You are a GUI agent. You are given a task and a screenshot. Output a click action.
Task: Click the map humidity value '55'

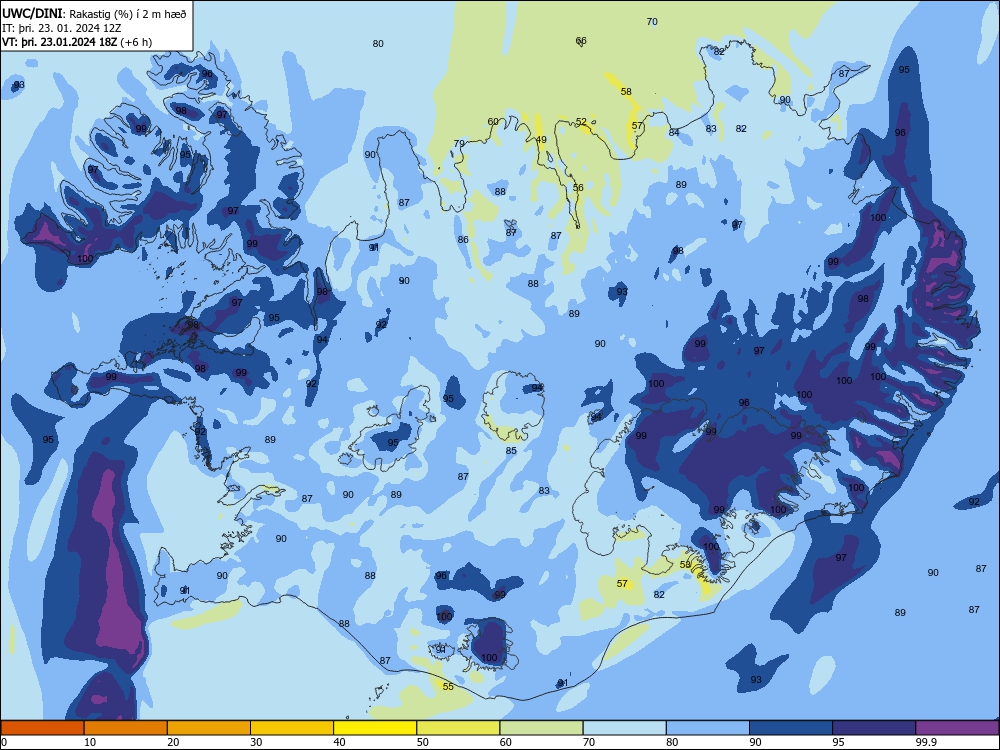tap(448, 686)
